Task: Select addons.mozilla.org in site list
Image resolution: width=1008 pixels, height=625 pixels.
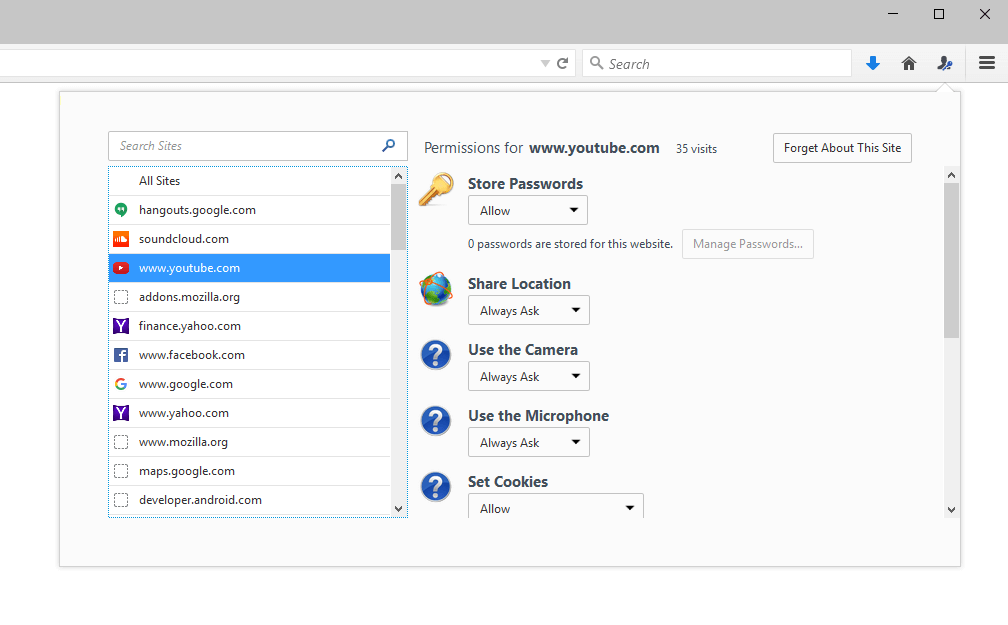Action: 249,297
